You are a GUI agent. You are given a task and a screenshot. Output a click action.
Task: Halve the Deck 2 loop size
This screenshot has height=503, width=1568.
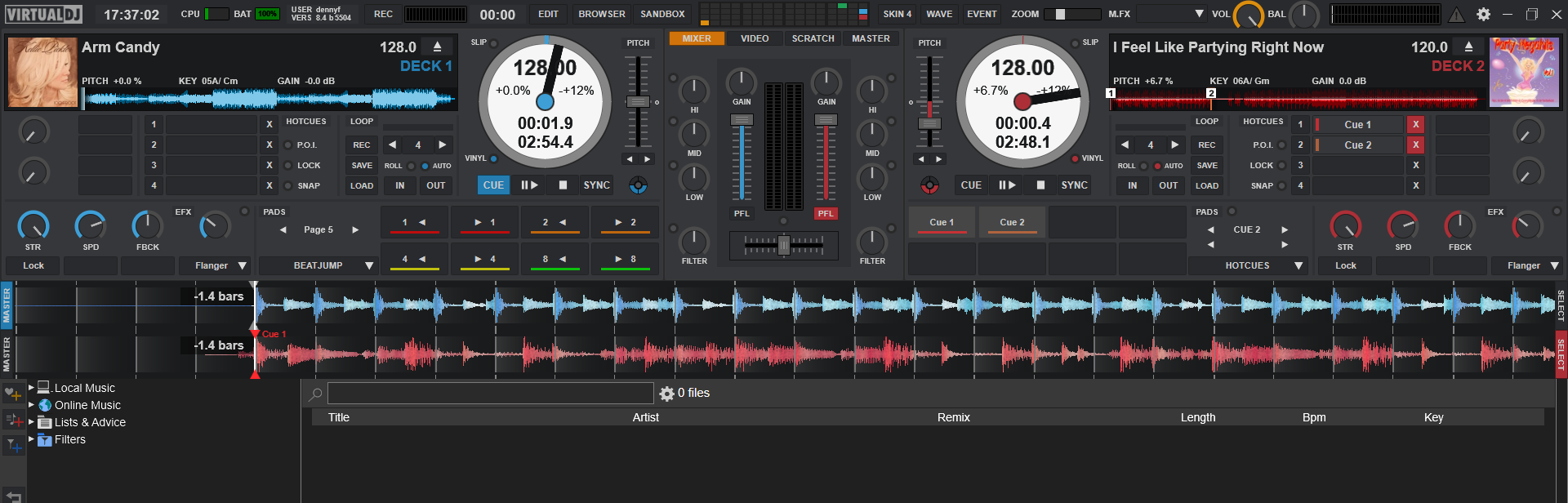point(1125,145)
